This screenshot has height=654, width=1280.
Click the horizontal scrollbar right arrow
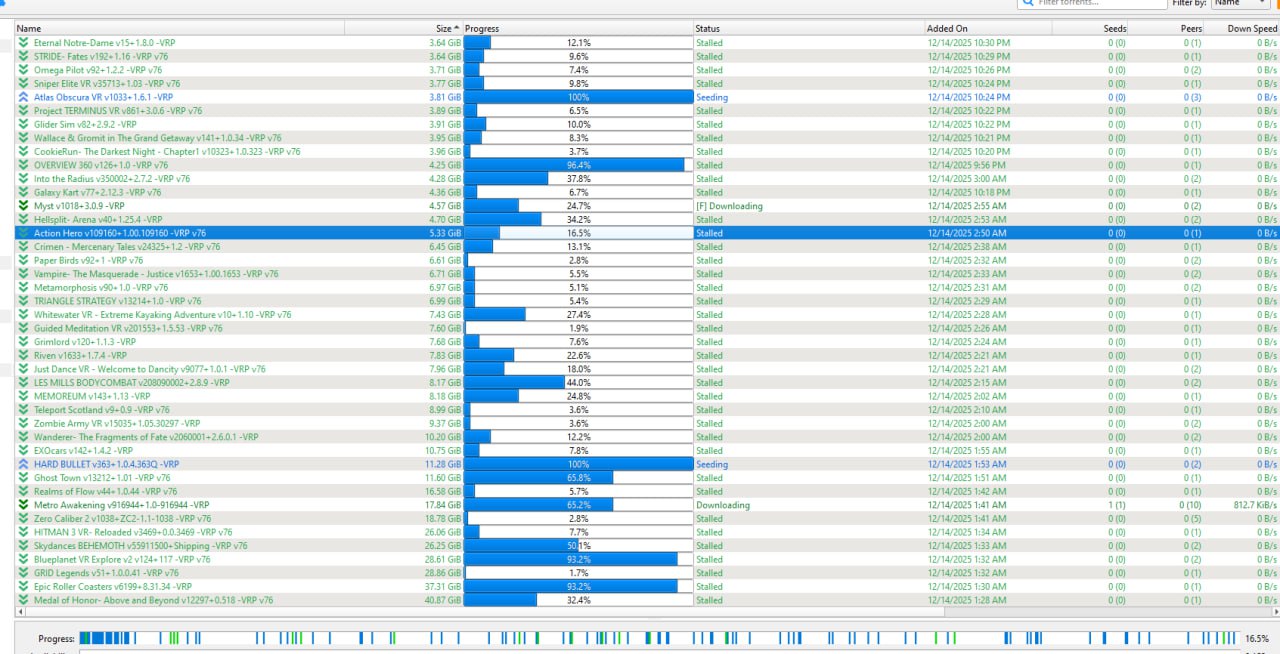[1275, 611]
